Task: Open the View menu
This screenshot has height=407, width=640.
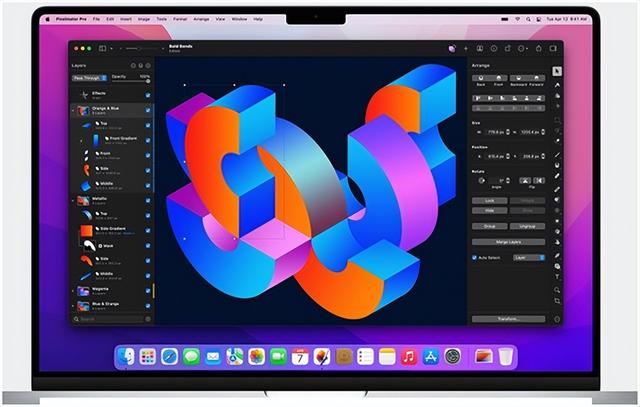Action: (x=220, y=19)
